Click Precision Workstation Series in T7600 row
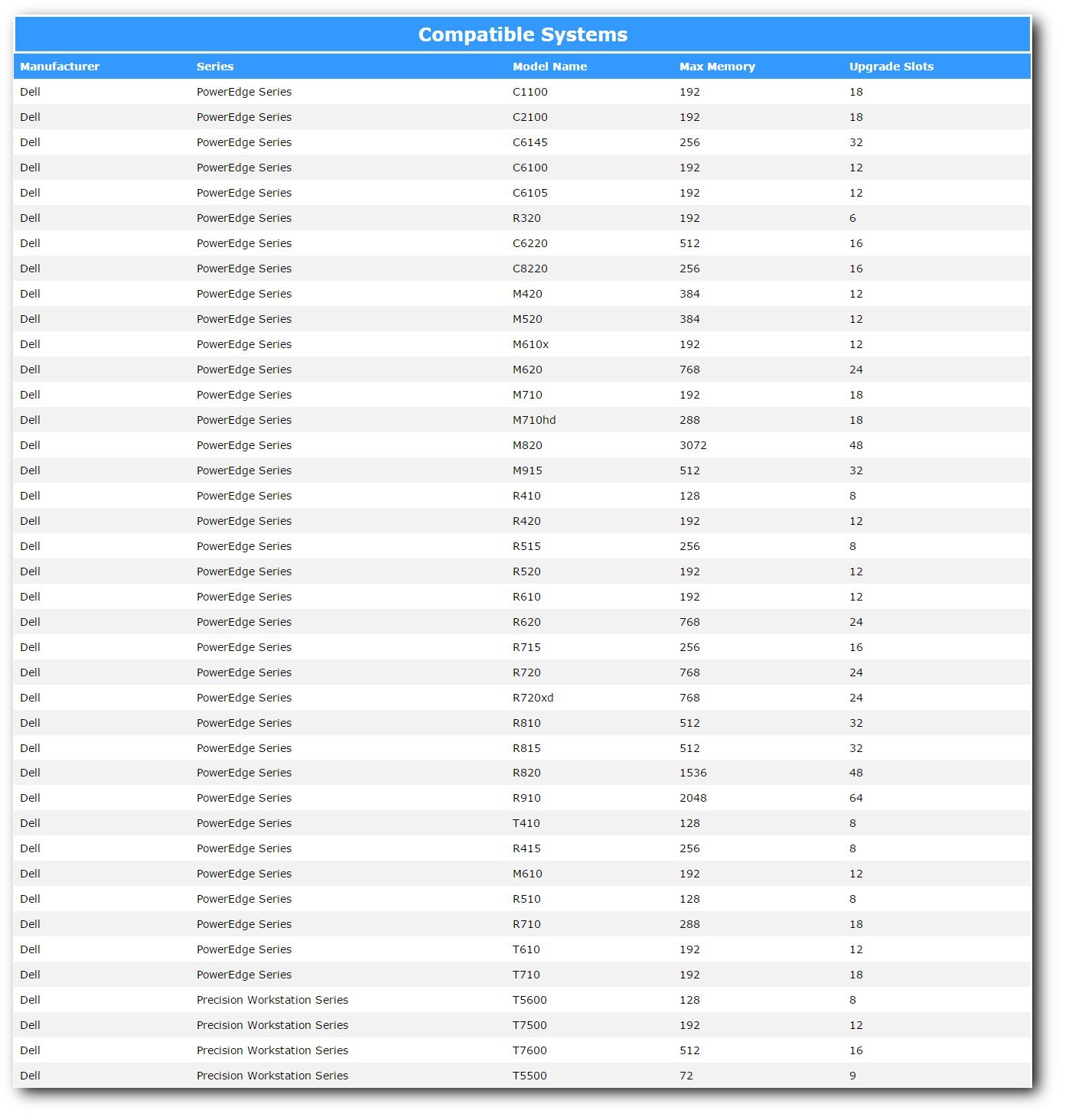The height and width of the screenshot is (1120, 1072). click(x=272, y=1050)
